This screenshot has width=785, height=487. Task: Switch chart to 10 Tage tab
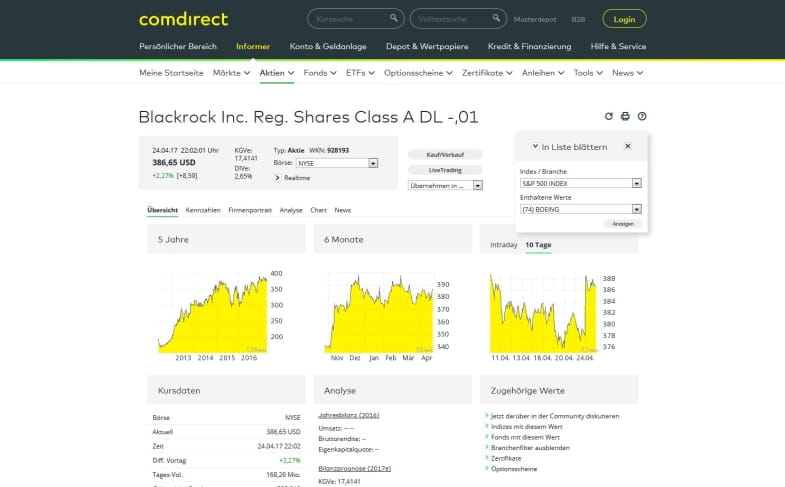[538, 245]
